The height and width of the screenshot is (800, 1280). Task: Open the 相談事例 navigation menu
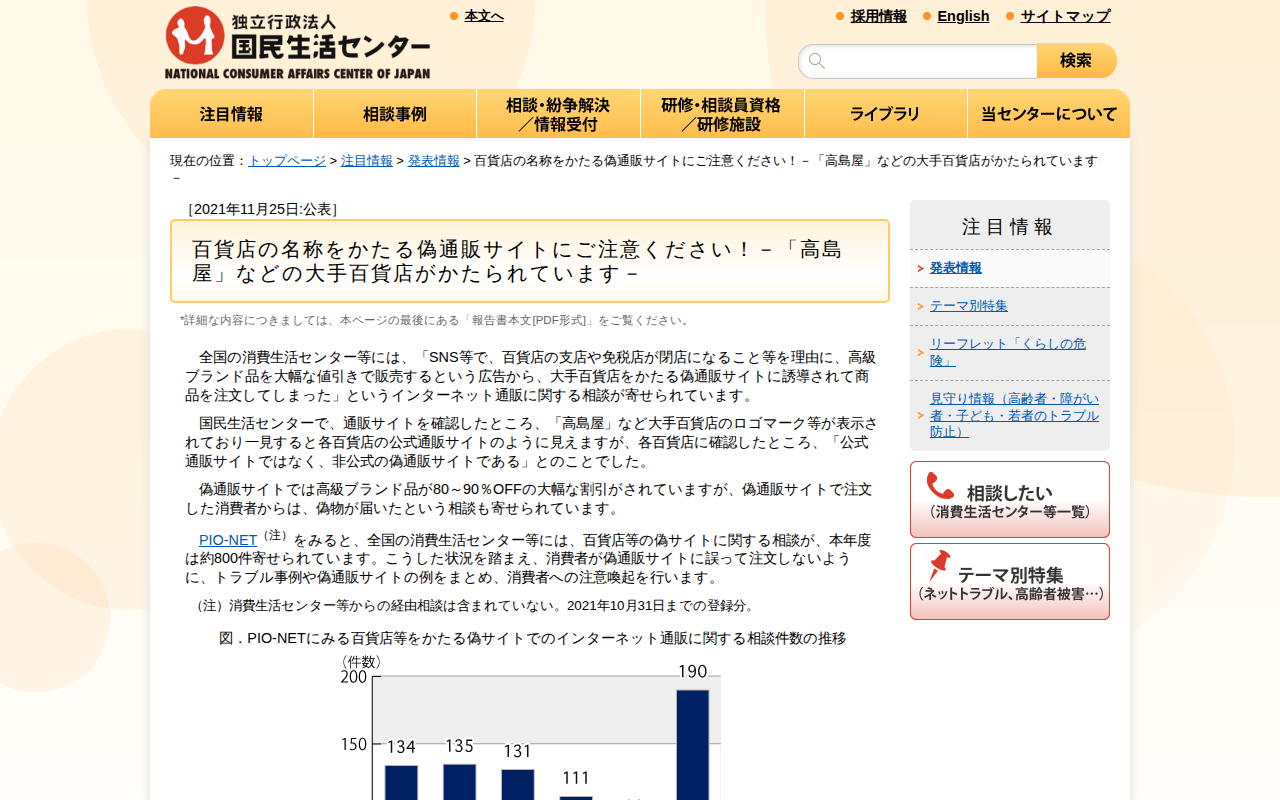pos(394,113)
